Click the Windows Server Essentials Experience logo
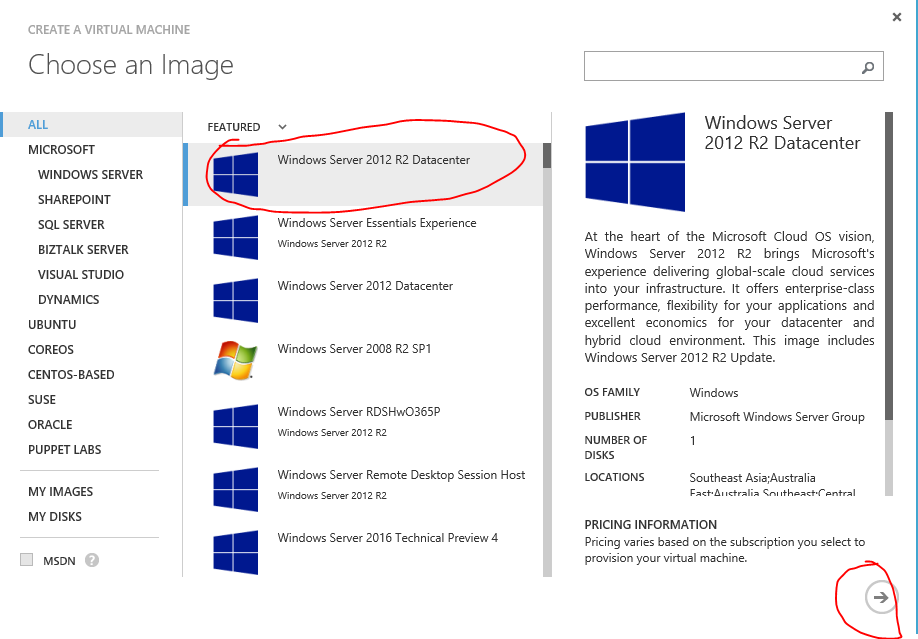 [235, 237]
